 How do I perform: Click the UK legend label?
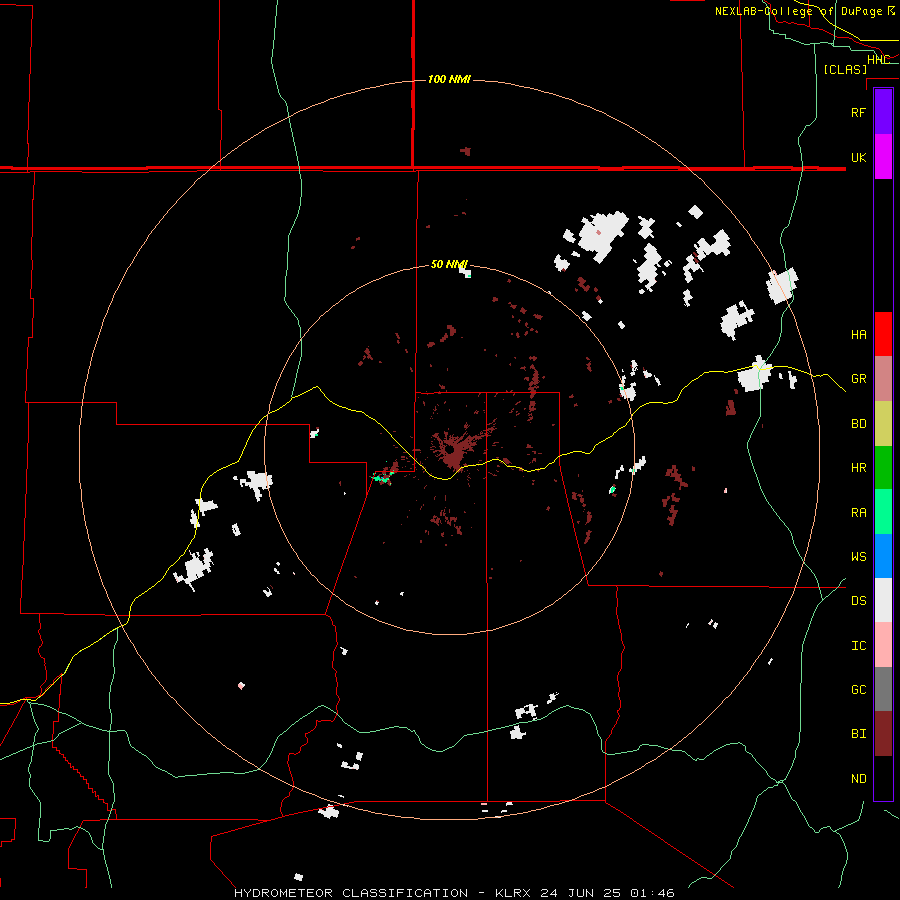(858, 157)
